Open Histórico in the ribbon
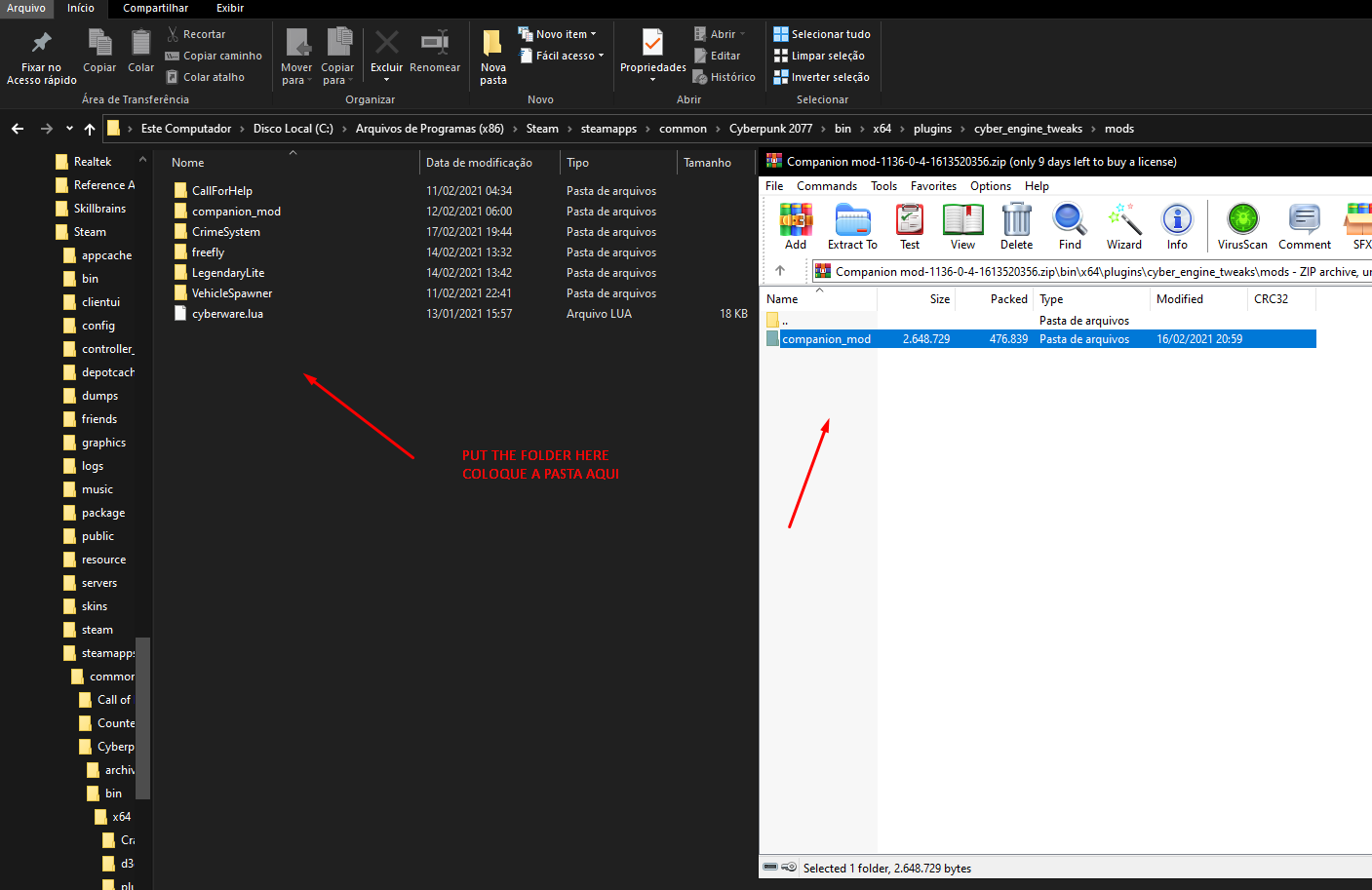The height and width of the screenshot is (890, 1372). (x=724, y=77)
